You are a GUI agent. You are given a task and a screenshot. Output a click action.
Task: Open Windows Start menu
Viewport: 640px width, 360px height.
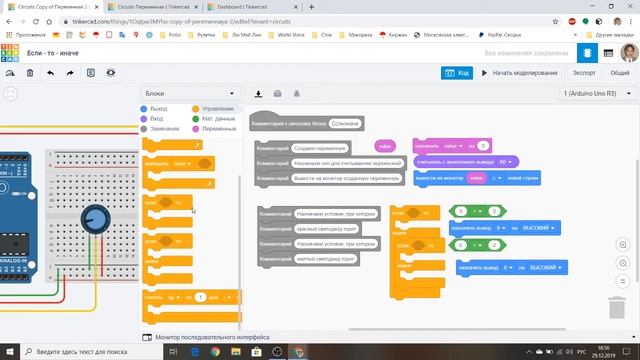(x=10, y=351)
